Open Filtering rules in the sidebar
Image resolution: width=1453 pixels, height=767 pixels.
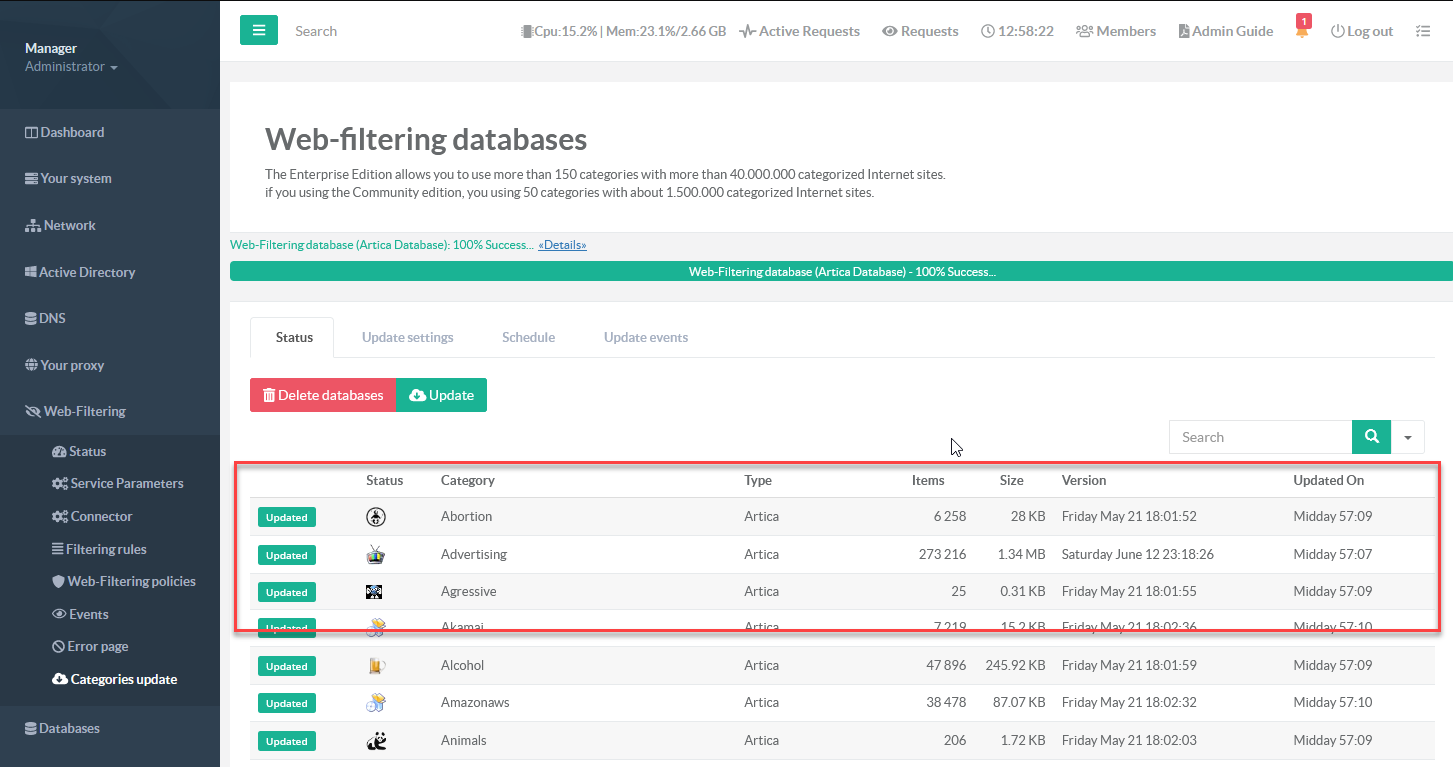click(x=105, y=549)
